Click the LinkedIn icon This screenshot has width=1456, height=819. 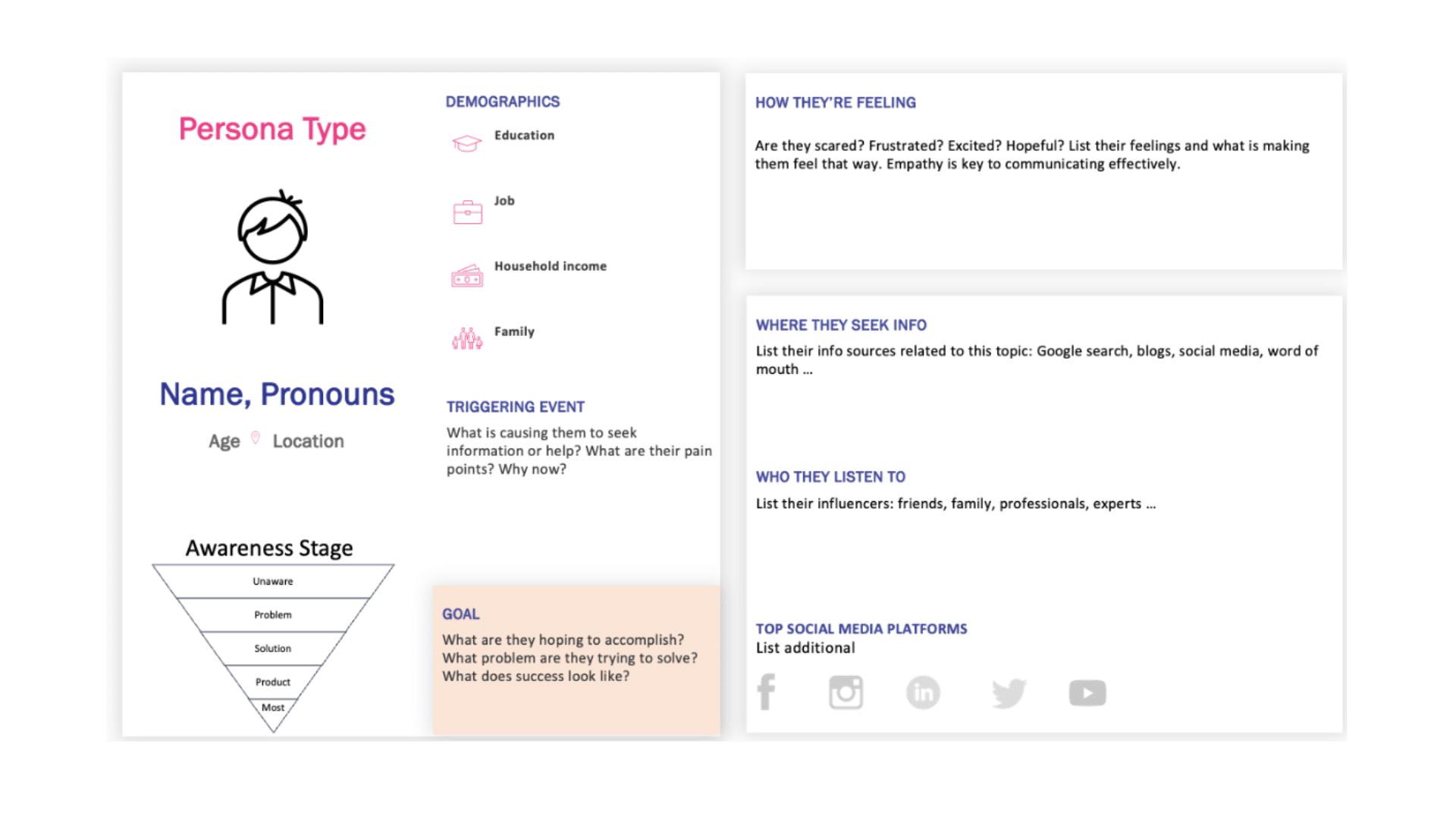922,692
